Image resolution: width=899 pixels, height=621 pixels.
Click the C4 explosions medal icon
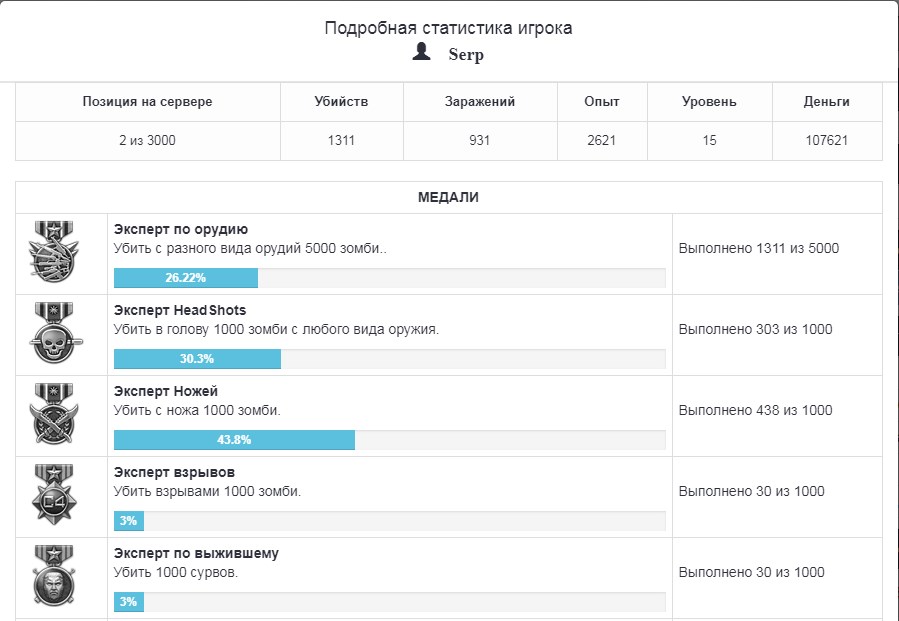(54, 494)
